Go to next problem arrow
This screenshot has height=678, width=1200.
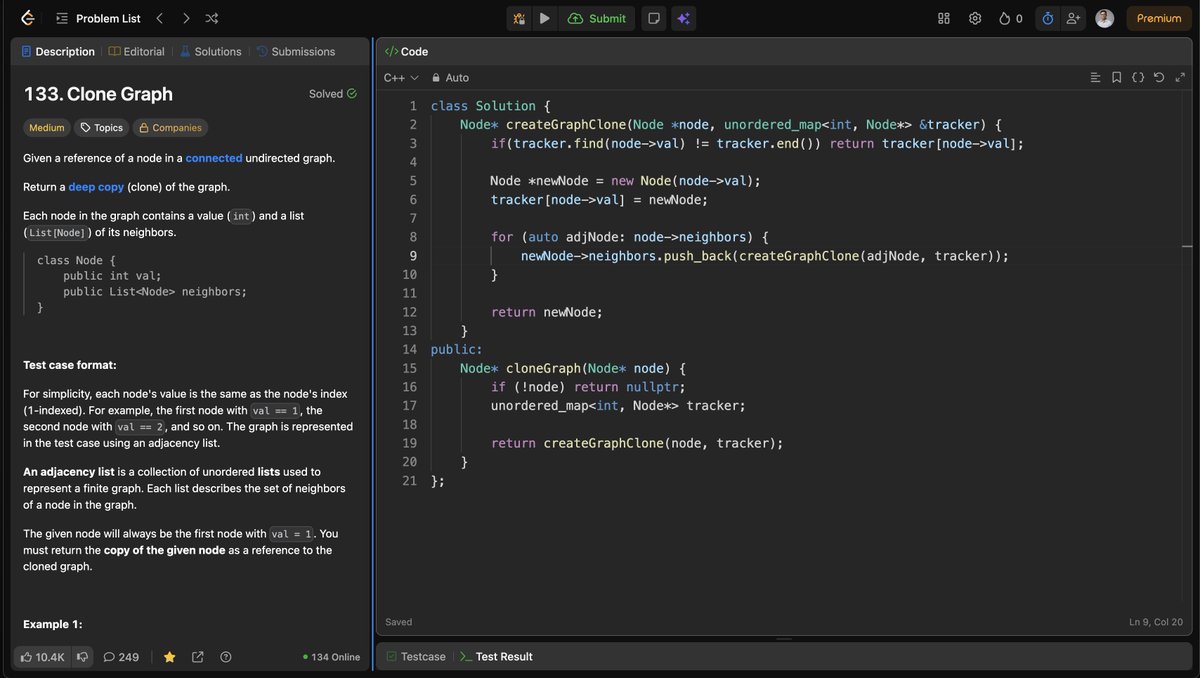point(186,18)
